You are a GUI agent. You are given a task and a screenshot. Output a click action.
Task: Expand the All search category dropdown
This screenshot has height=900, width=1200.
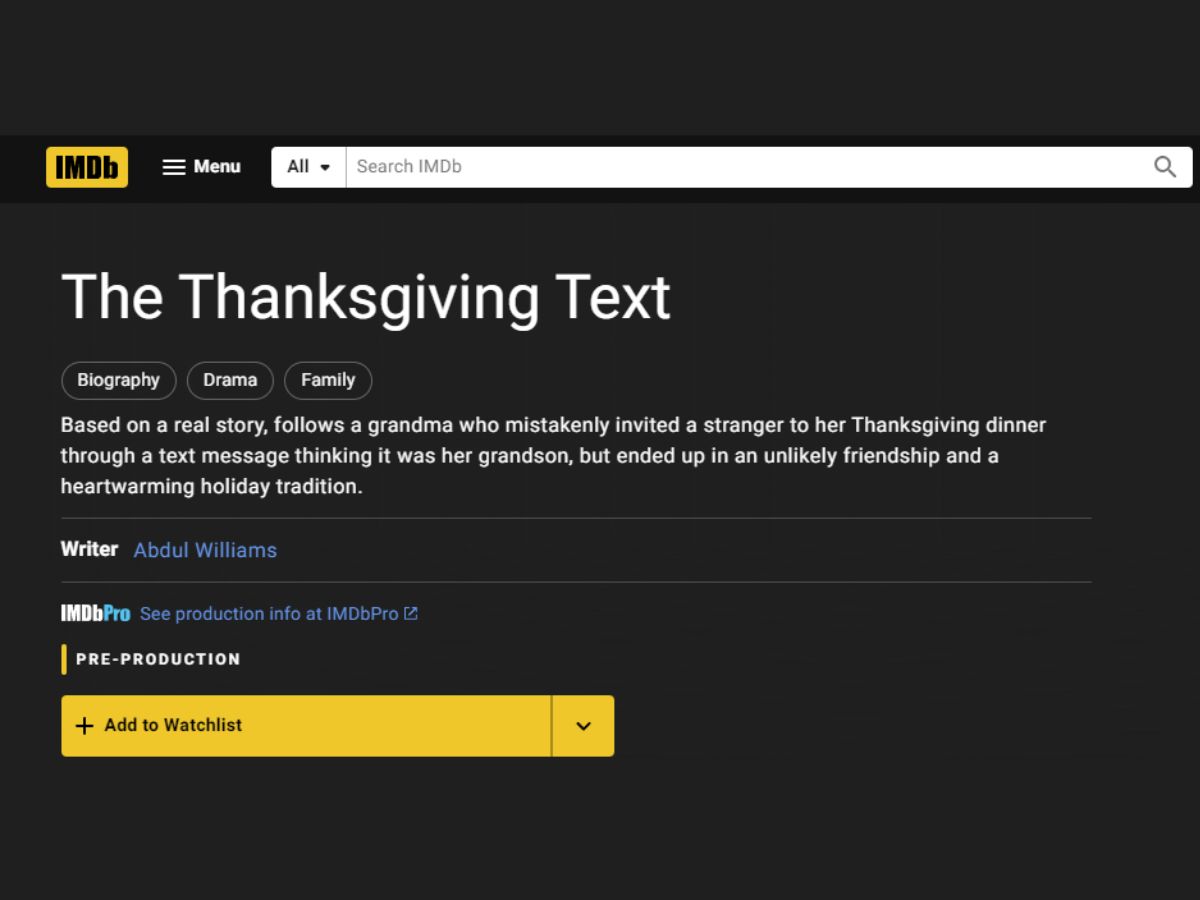308,167
